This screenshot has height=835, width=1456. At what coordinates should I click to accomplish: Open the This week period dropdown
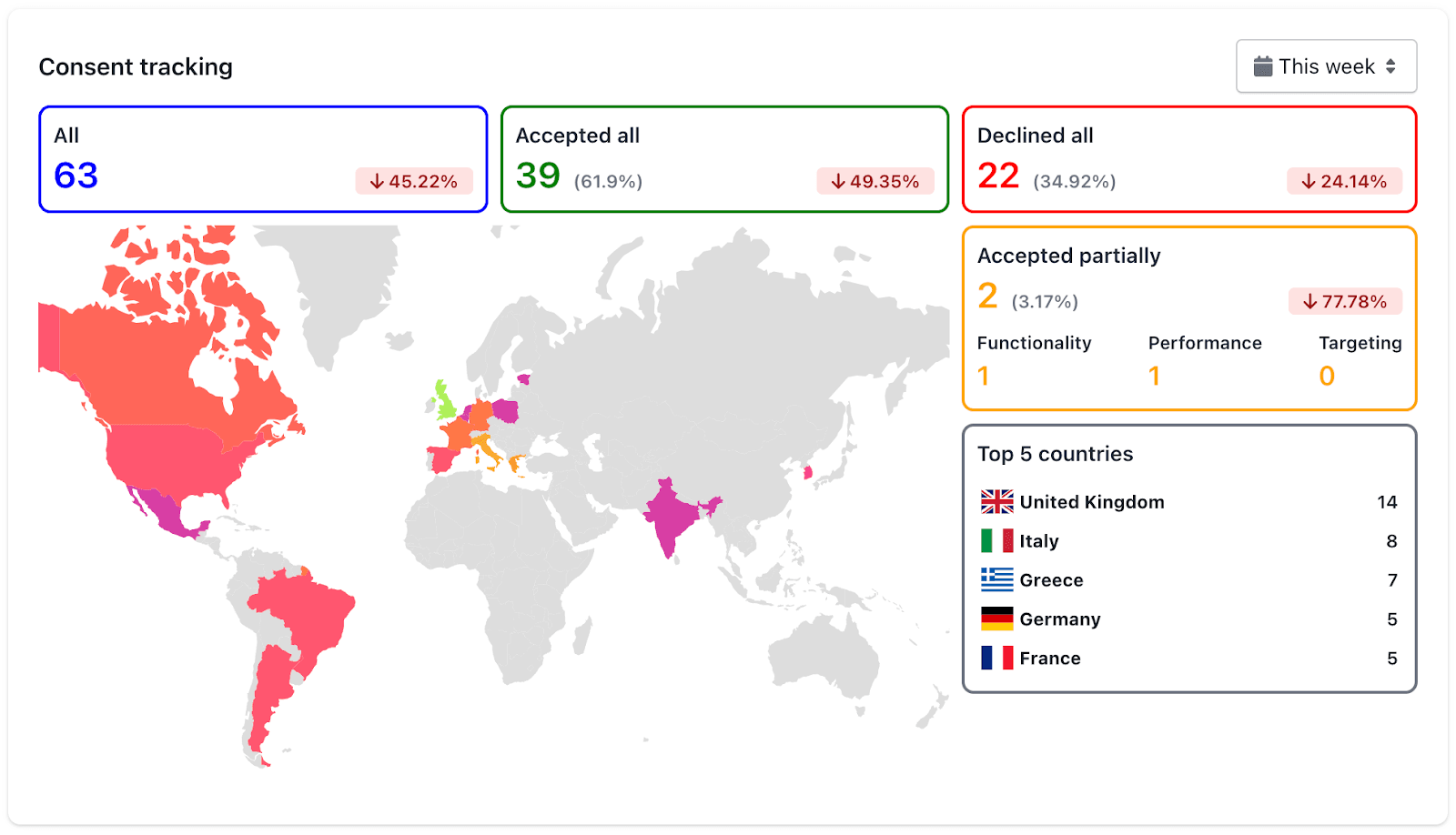click(1326, 65)
